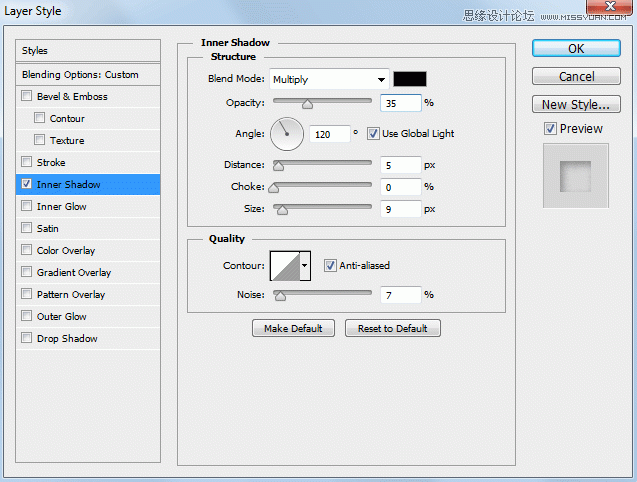Image resolution: width=637 pixels, height=482 pixels.
Task: Click the Reset to Default button
Action: tap(392, 328)
